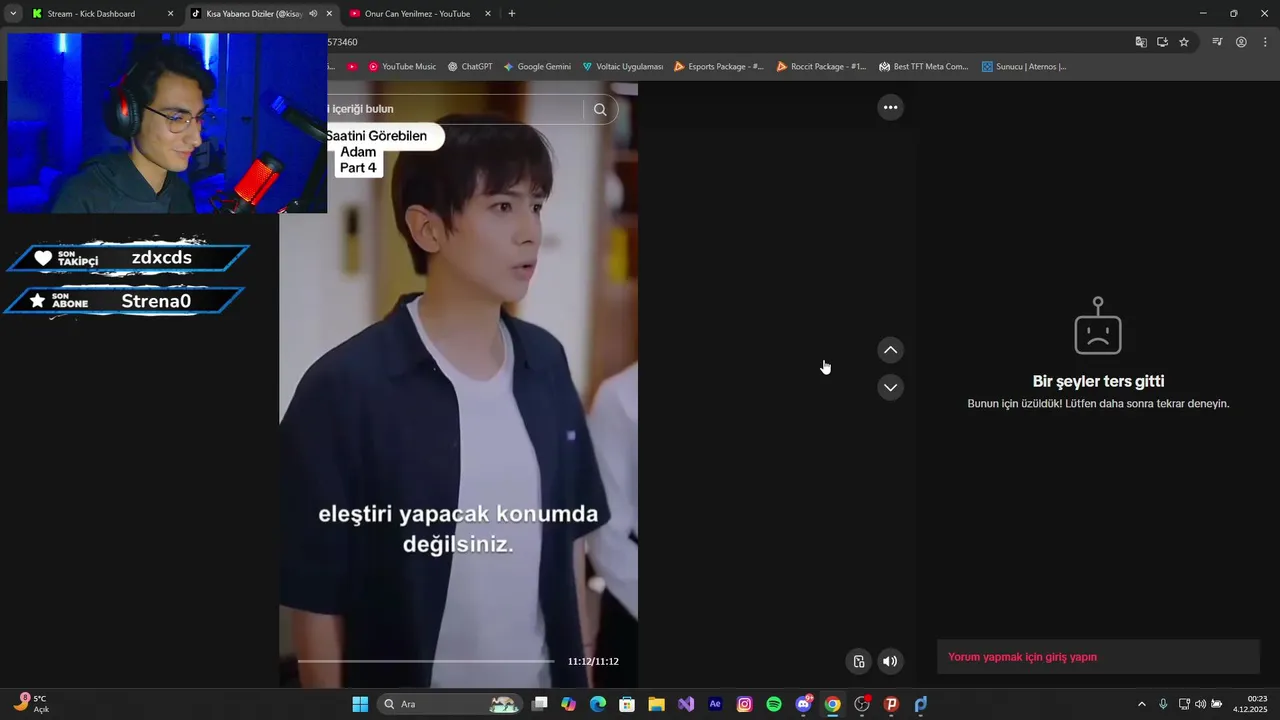
Task: Click the Chrome icon in taskbar
Action: pyautogui.click(x=832, y=704)
